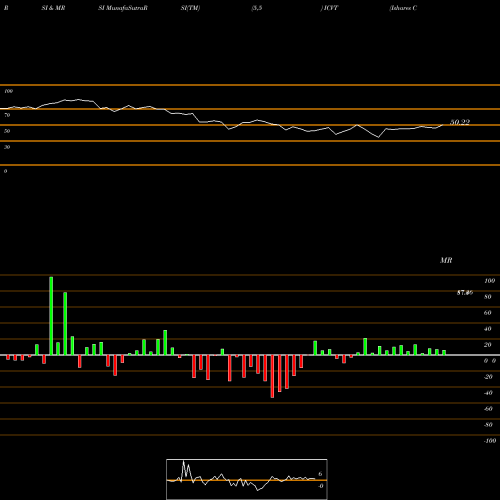The height and width of the screenshot is (500, 500).
Task: Click the MRSI value label 57.46
Action: (x=465, y=293)
